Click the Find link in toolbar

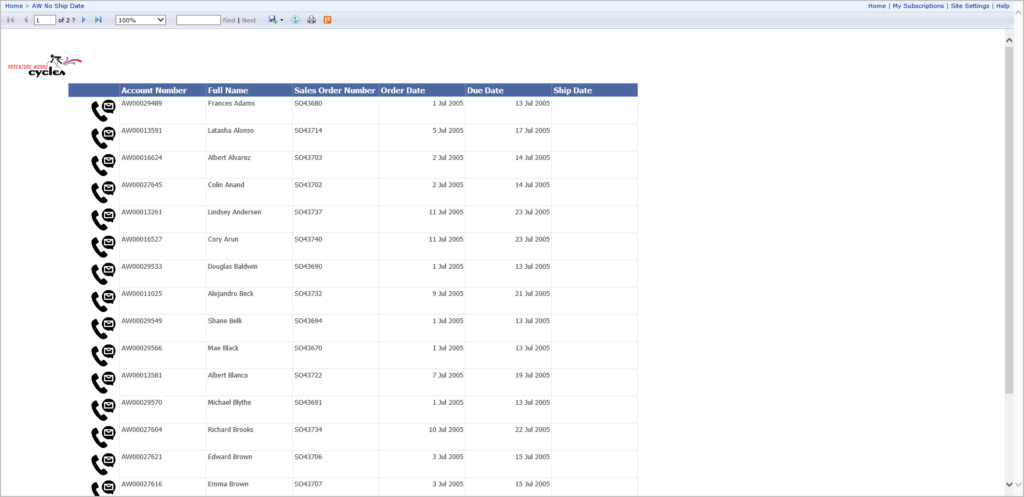[x=229, y=20]
